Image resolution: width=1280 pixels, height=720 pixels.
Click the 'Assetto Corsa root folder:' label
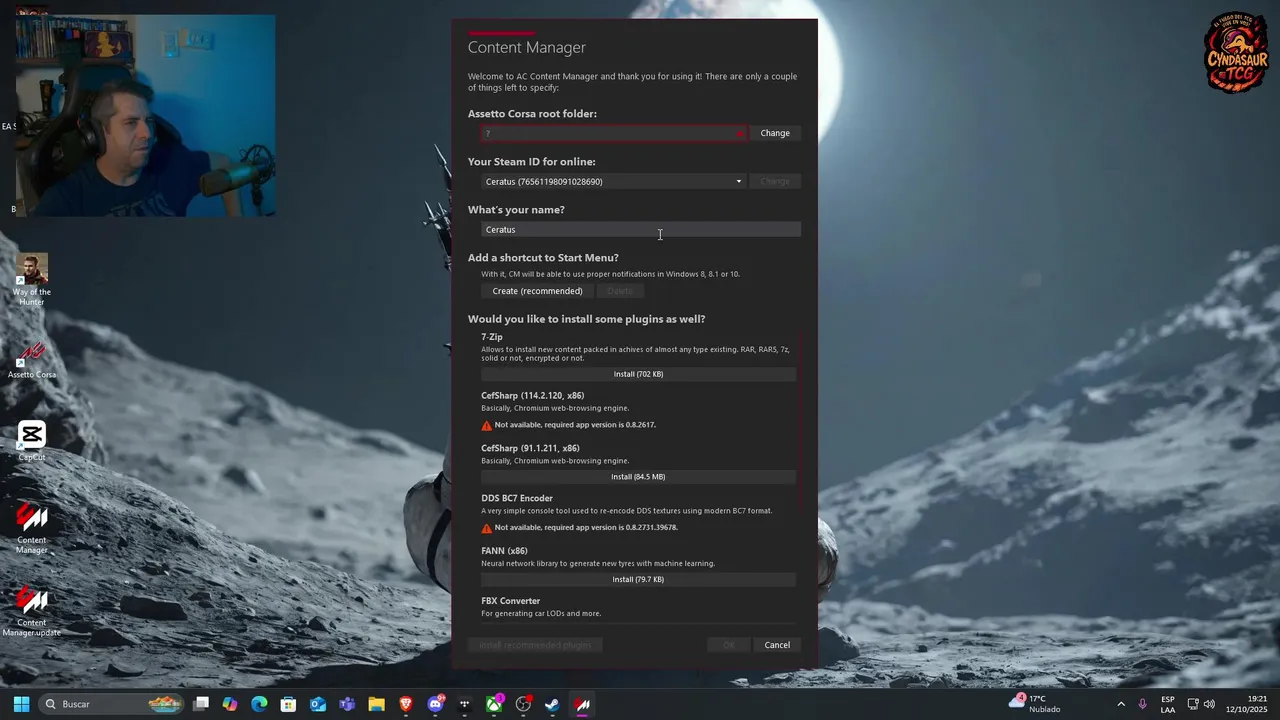click(532, 114)
